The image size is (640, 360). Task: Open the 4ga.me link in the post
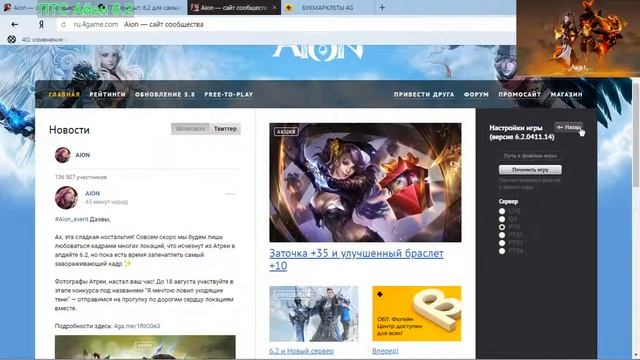click(x=137, y=326)
